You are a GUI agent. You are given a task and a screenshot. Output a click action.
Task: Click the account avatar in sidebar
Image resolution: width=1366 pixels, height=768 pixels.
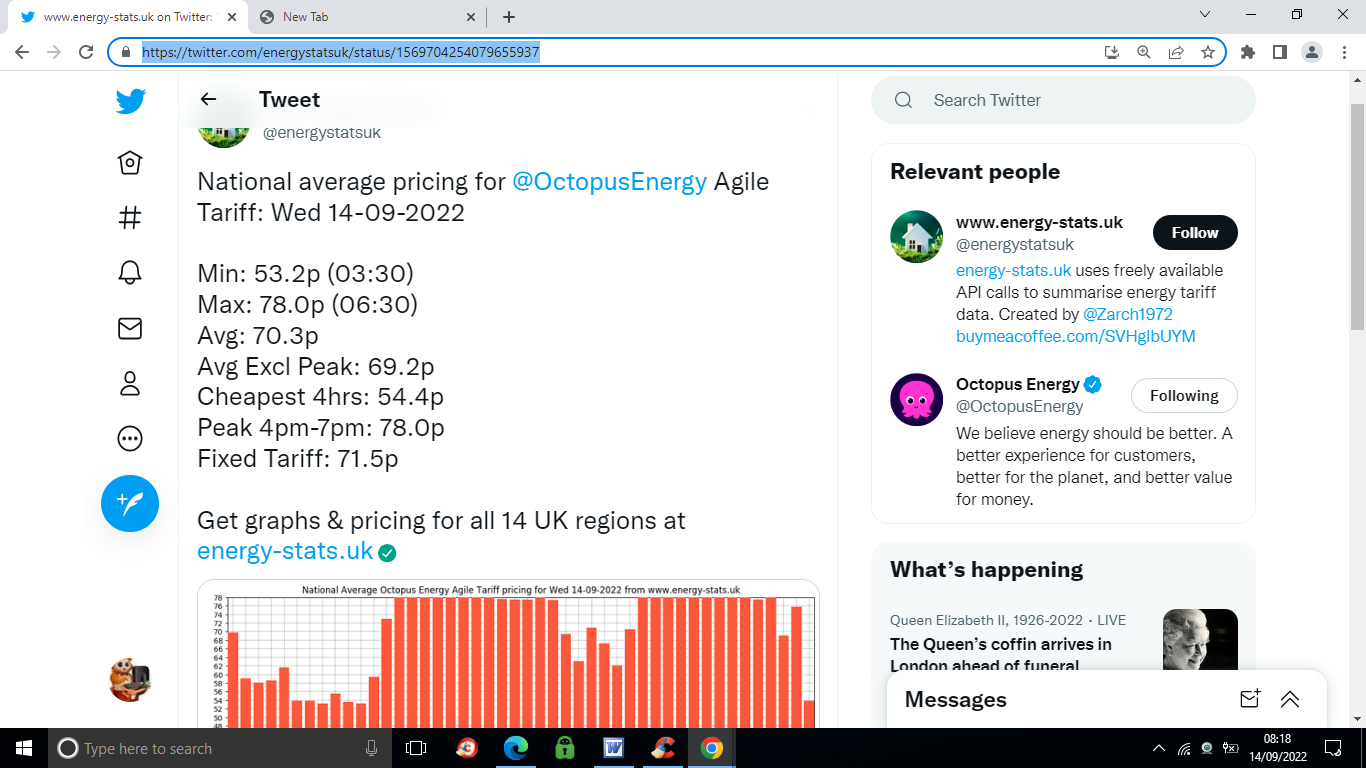click(x=130, y=680)
